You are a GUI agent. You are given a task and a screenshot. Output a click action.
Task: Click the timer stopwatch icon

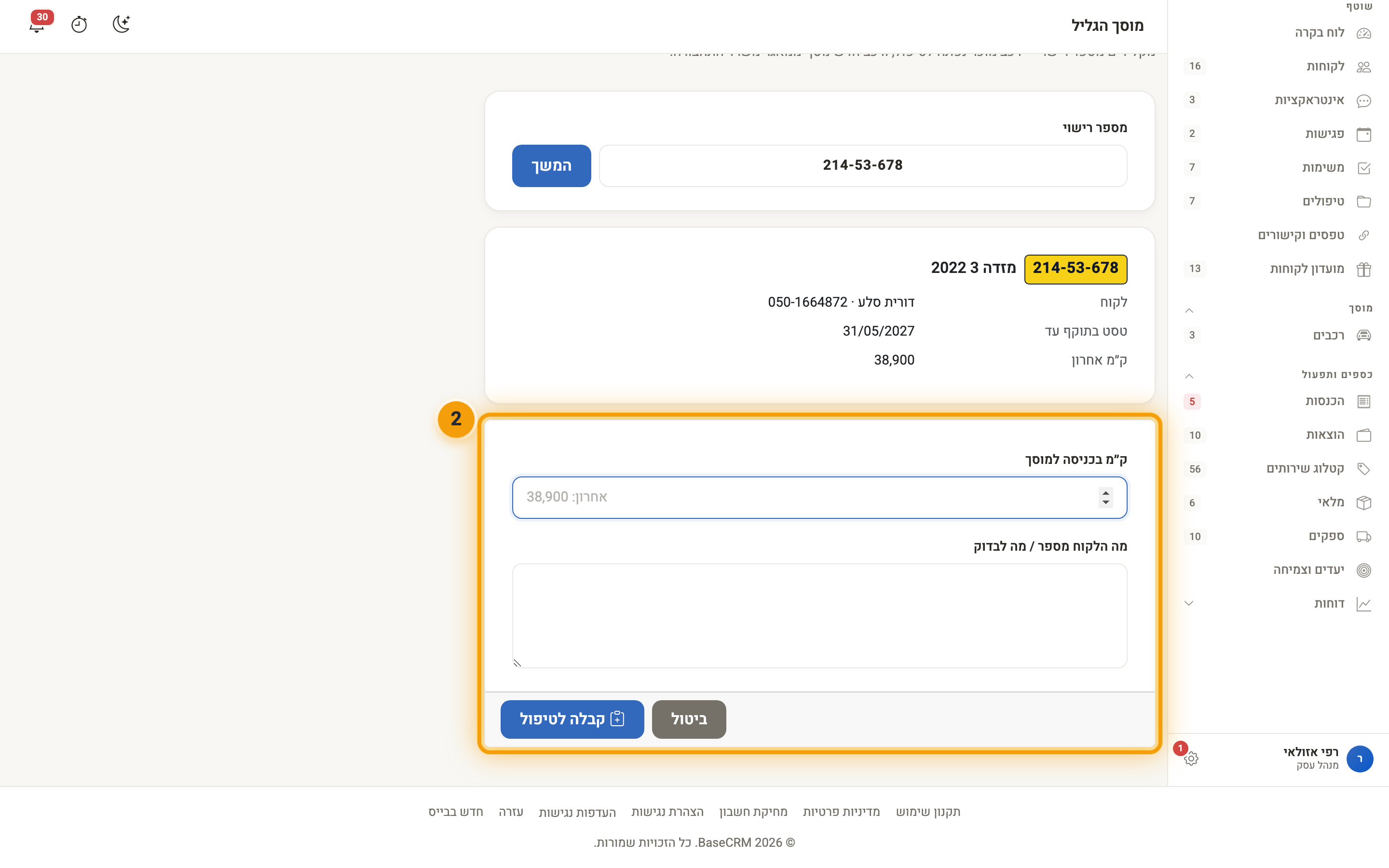79,25
